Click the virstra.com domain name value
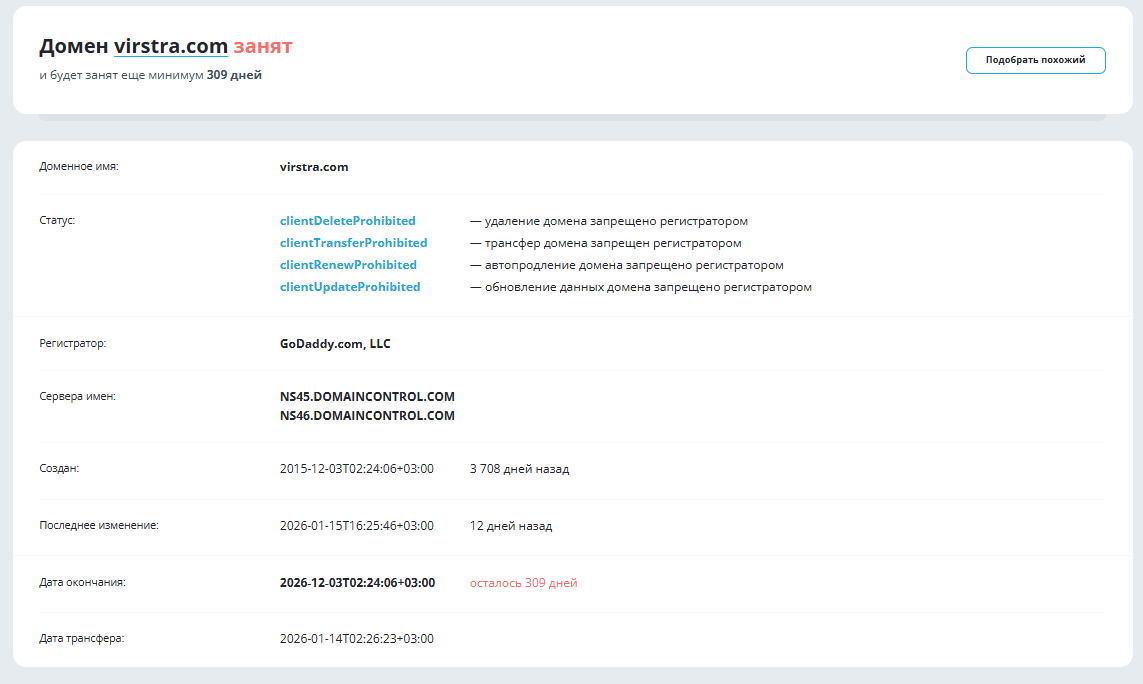The image size is (1143, 684). [x=314, y=167]
